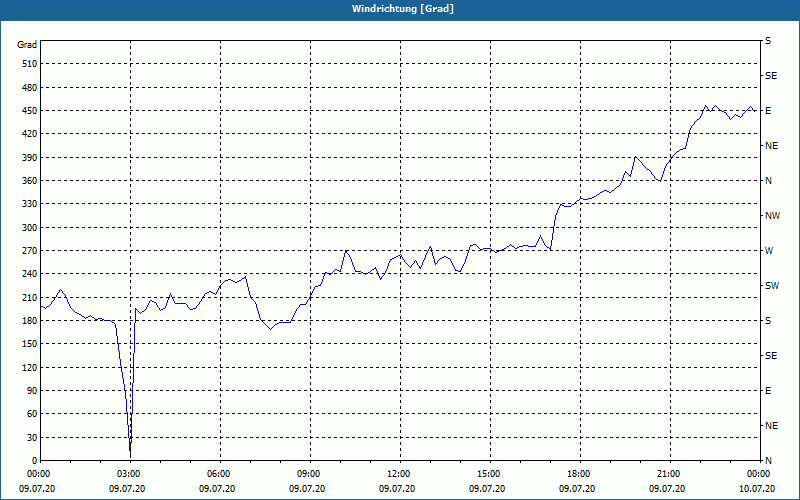
Task: Click the 0 degree axis label
Action: (35, 461)
